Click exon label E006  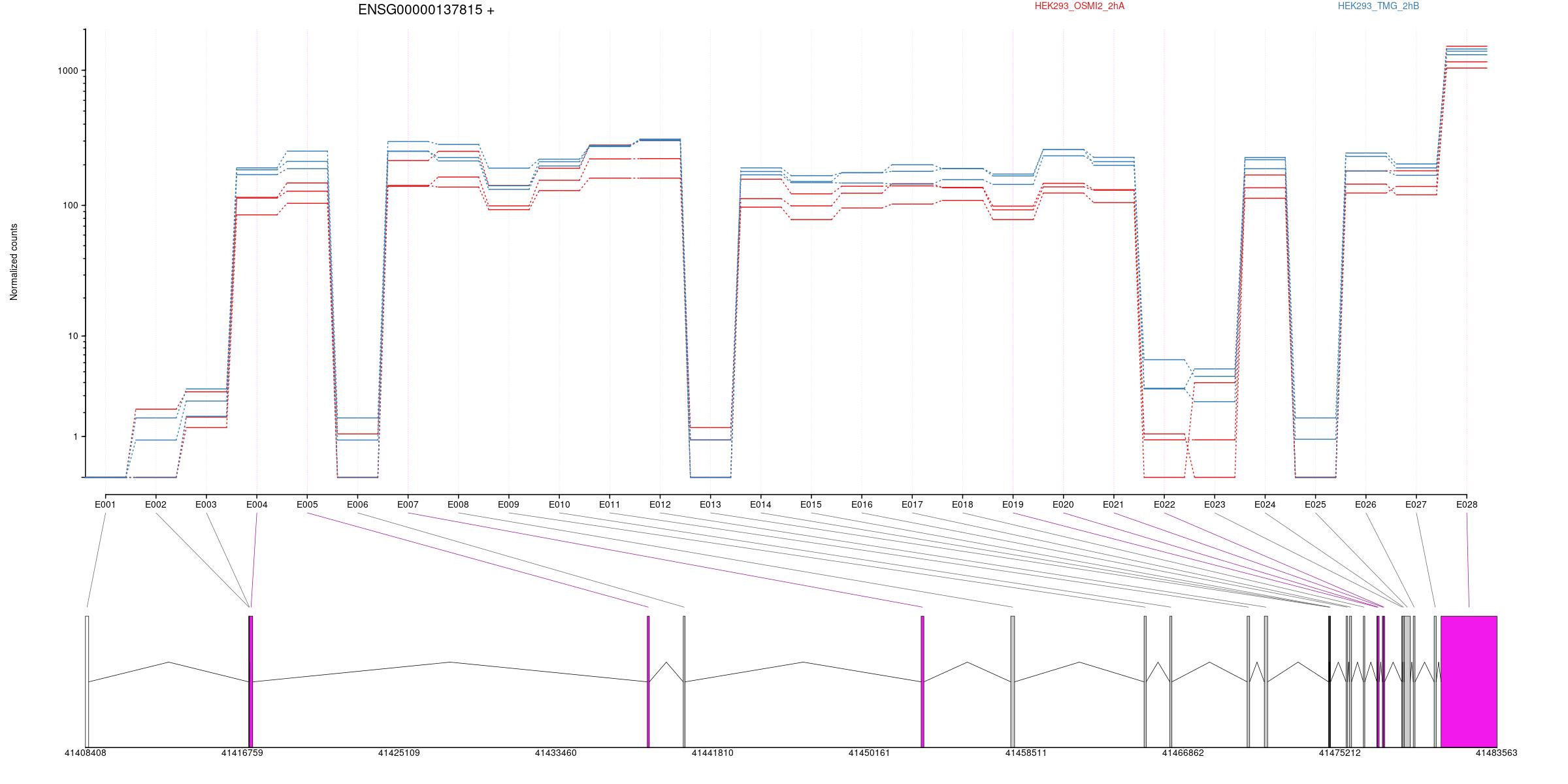point(357,504)
